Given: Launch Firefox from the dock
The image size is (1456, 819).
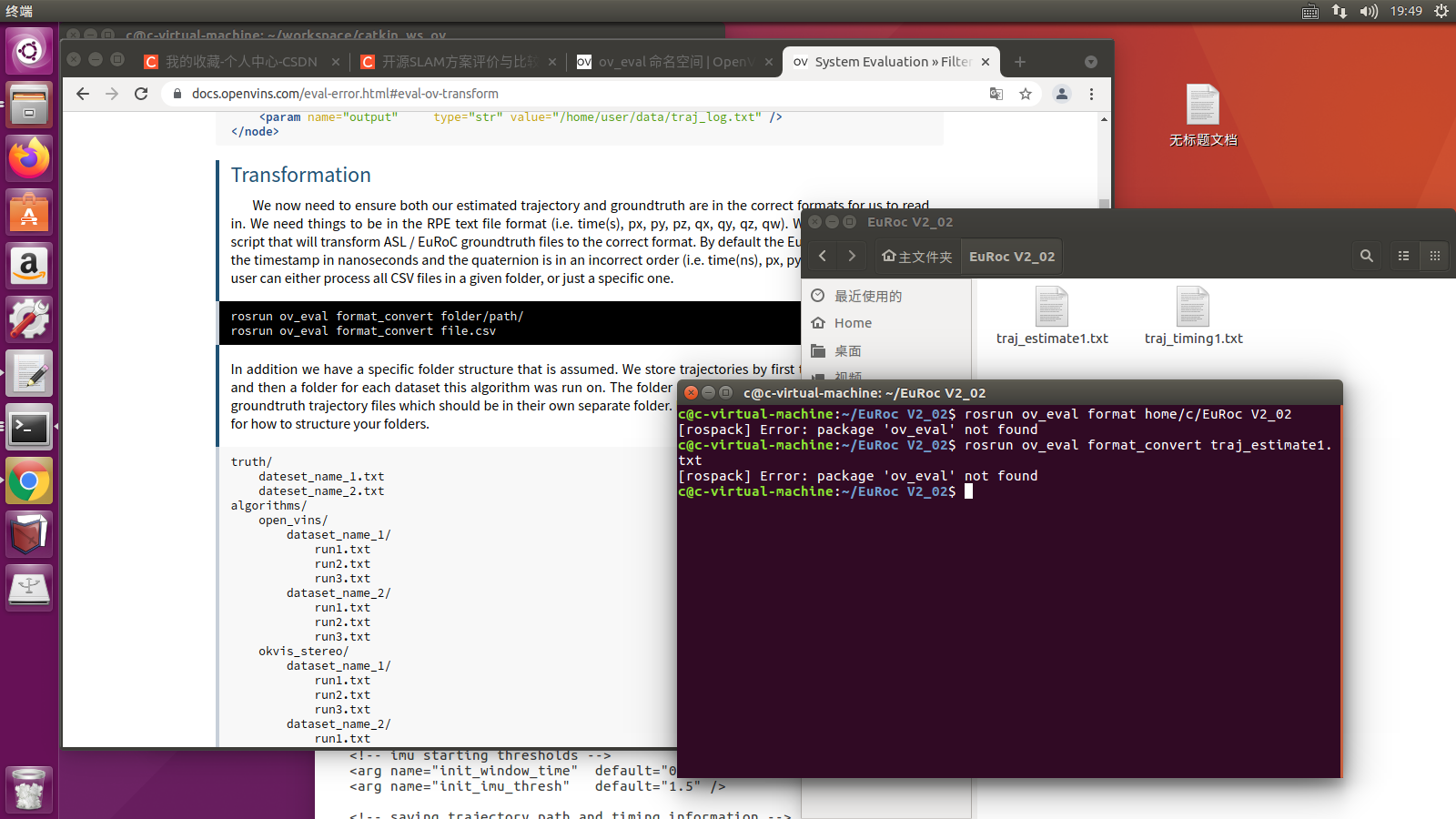Looking at the screenshot, I should tap(28, 157).
